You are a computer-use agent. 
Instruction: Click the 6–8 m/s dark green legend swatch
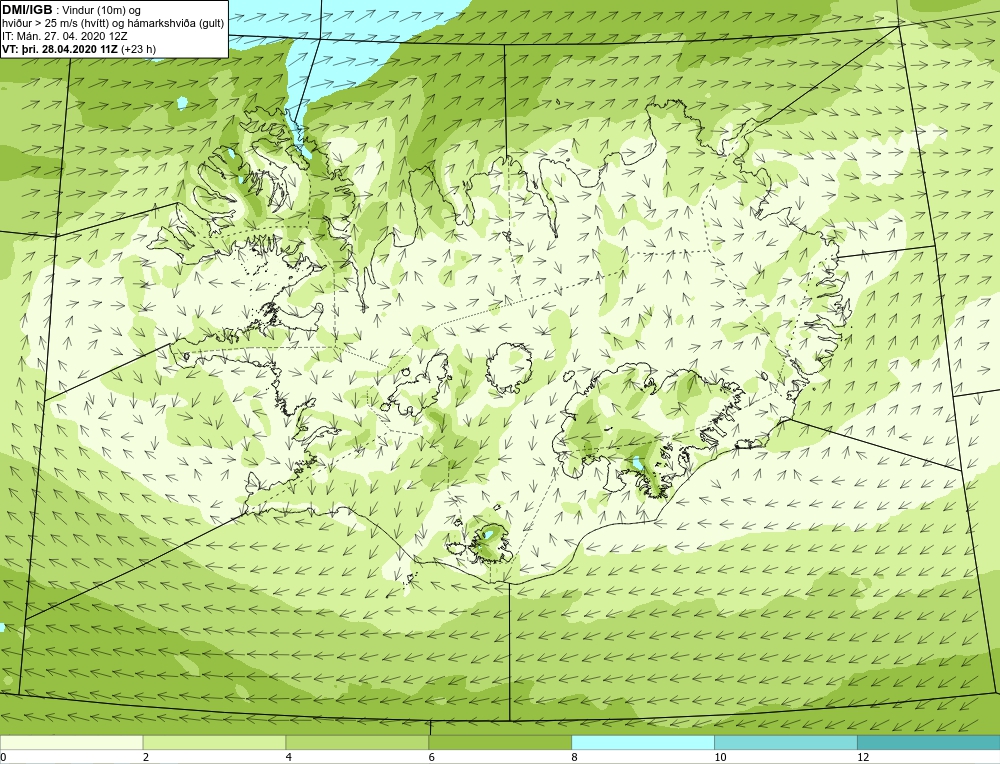pos(500,742)
